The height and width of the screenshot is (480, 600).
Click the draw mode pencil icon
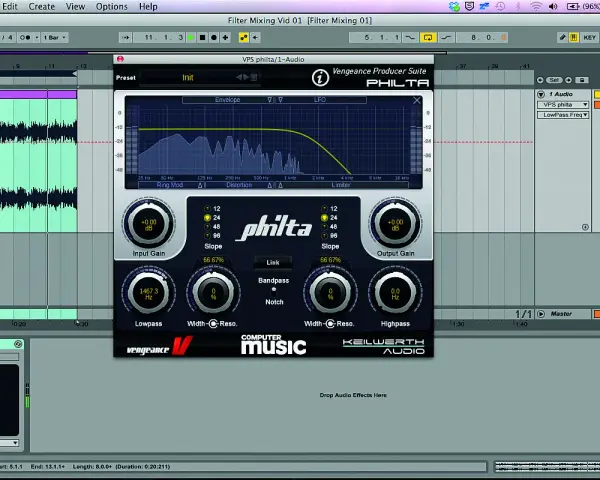coord(562,38)
